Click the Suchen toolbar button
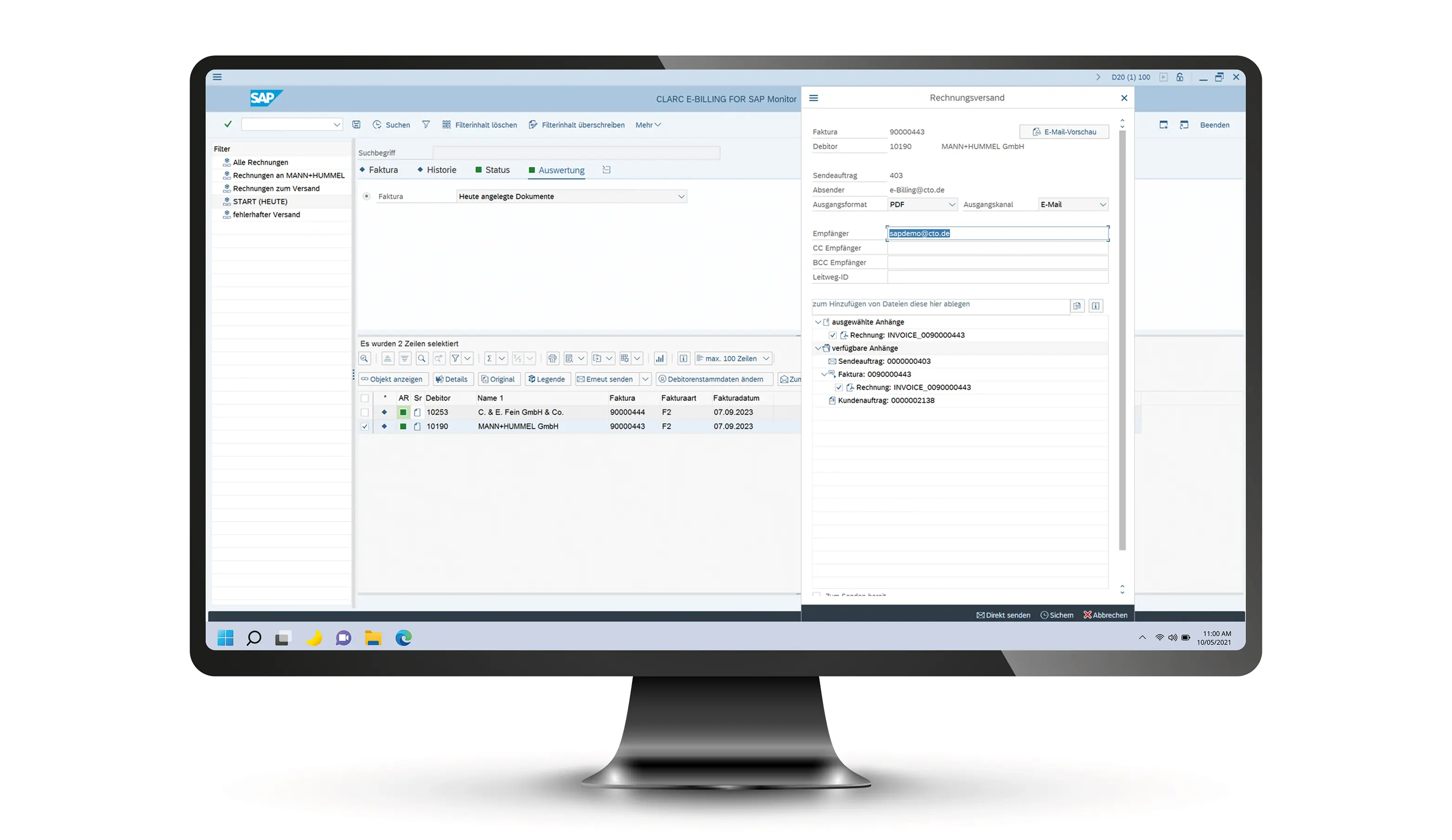The width and height of the screenshot is (1452, 840). click(391, 125)
